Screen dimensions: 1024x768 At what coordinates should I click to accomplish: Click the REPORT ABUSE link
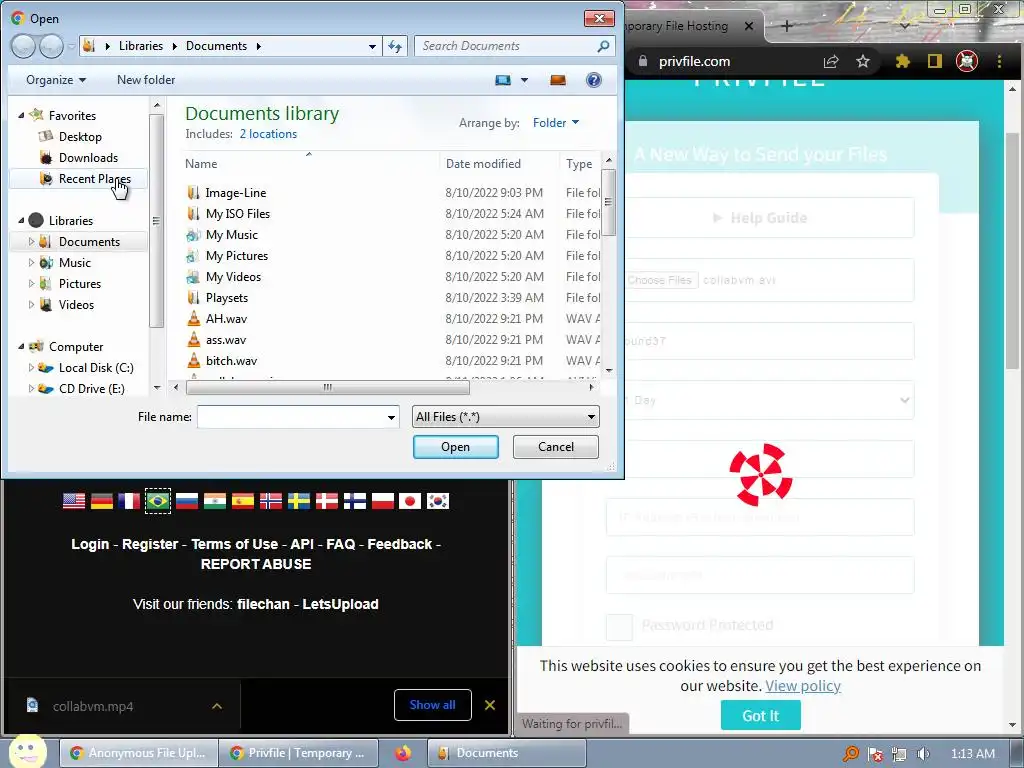tap(256, 564)
